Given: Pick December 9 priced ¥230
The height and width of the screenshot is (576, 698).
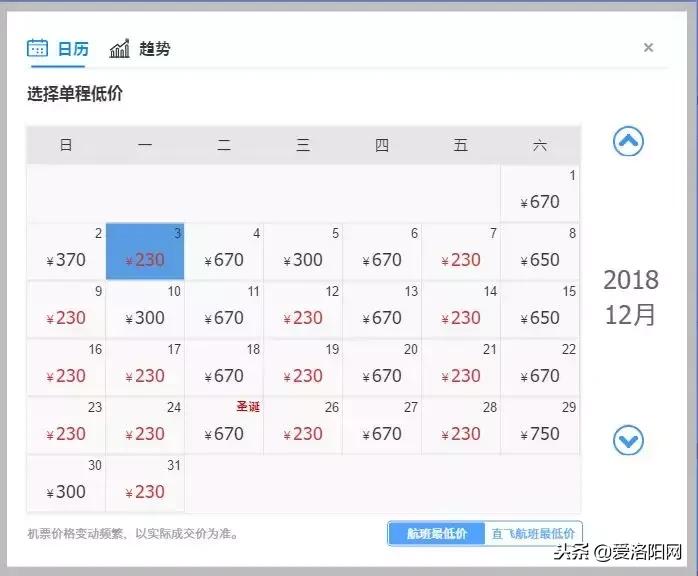Looking at the screenshot, I should coord(66,309).
